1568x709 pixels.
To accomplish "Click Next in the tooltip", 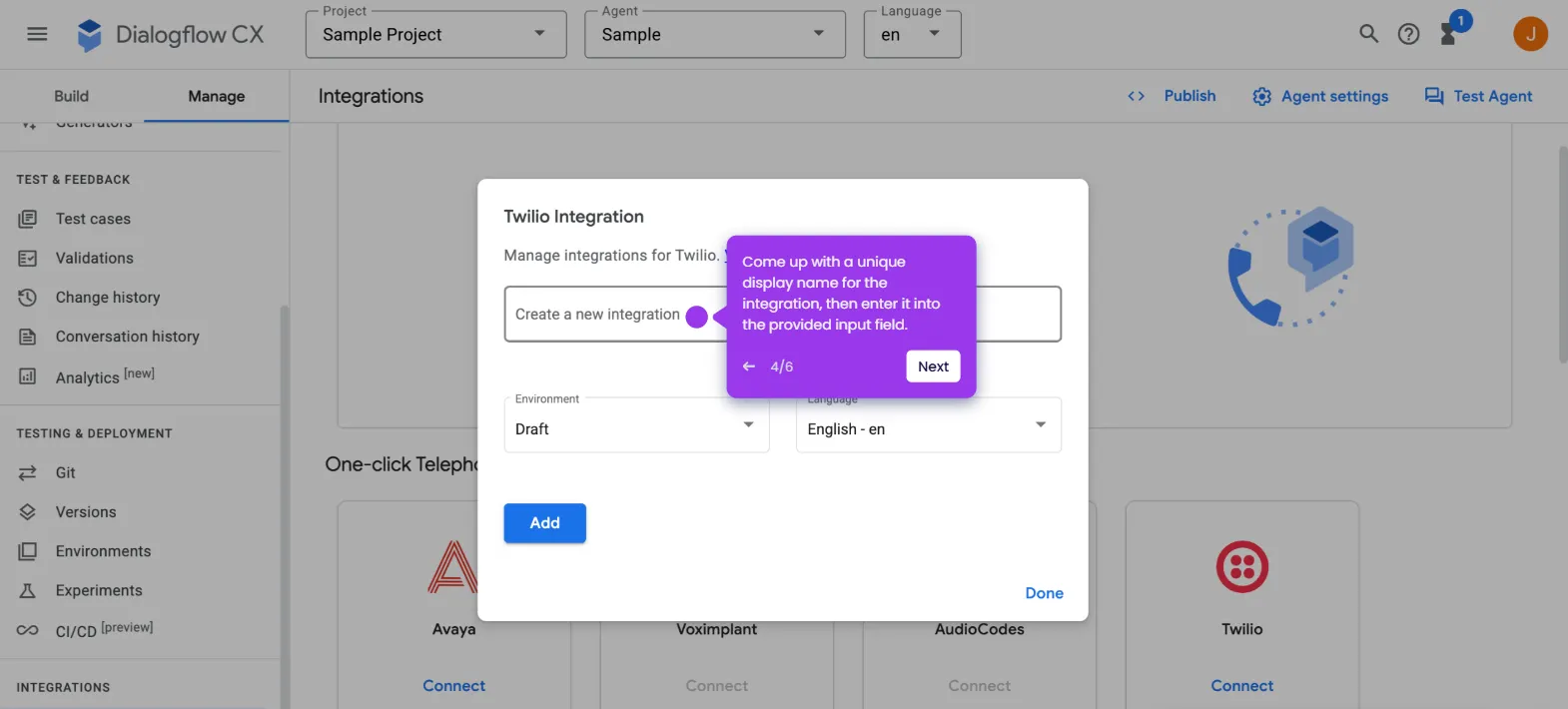I will pyautogui.click(x=933, y=366).
